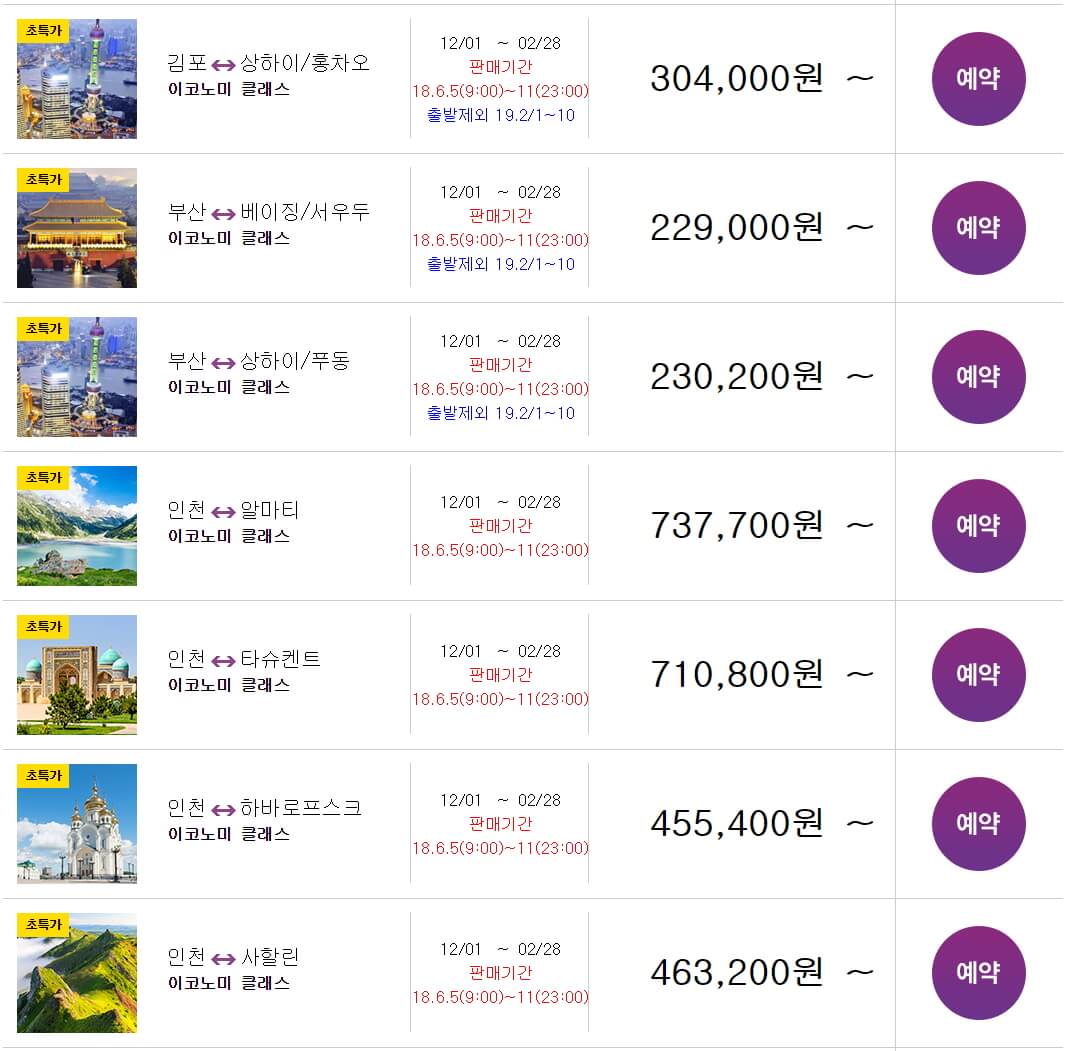Click the 베이징 temple thumbnail image
Screen dimensions: 1066x1051
coord(77,229)
